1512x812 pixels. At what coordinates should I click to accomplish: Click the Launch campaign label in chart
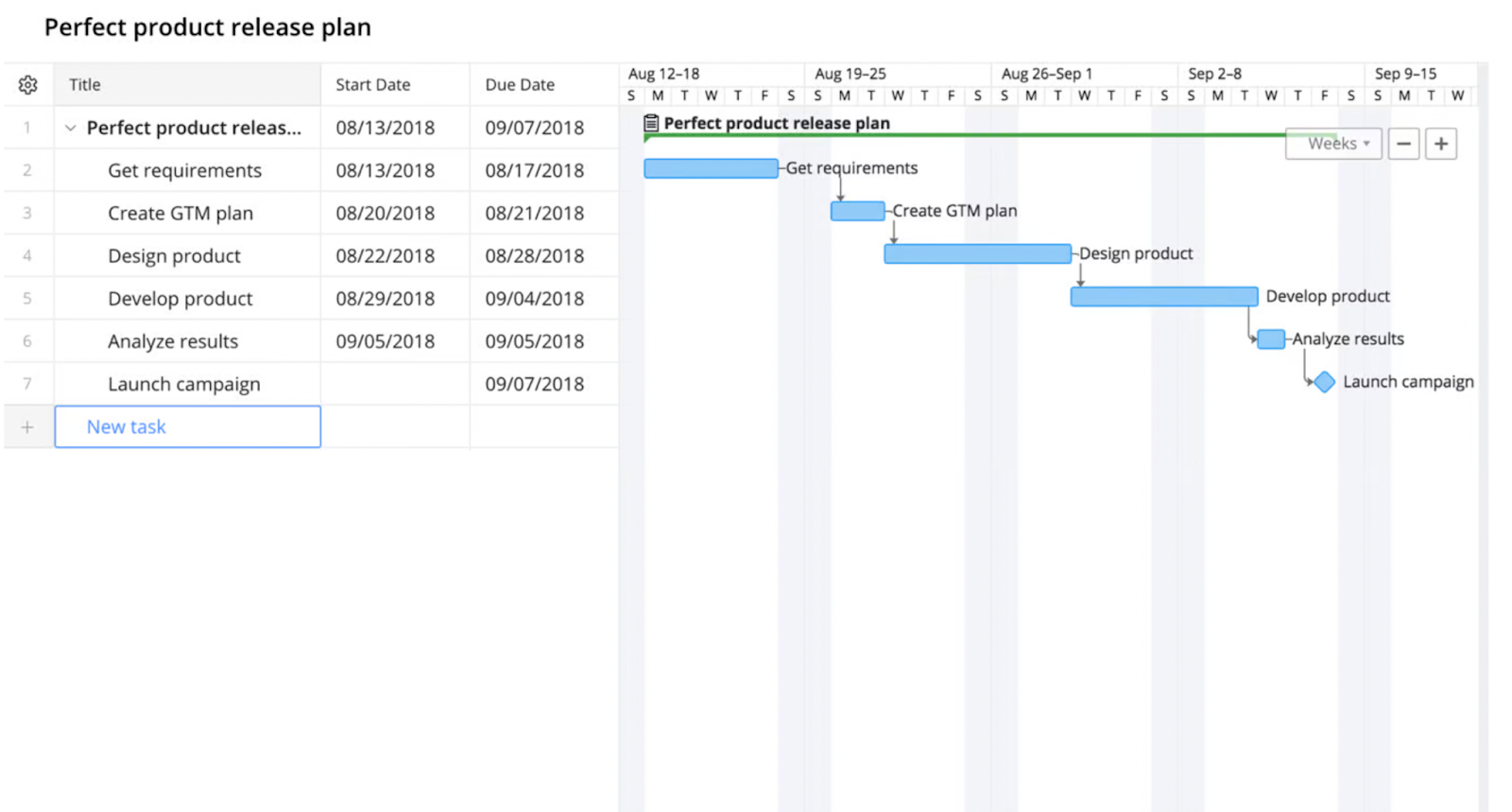pos(1408,382)
